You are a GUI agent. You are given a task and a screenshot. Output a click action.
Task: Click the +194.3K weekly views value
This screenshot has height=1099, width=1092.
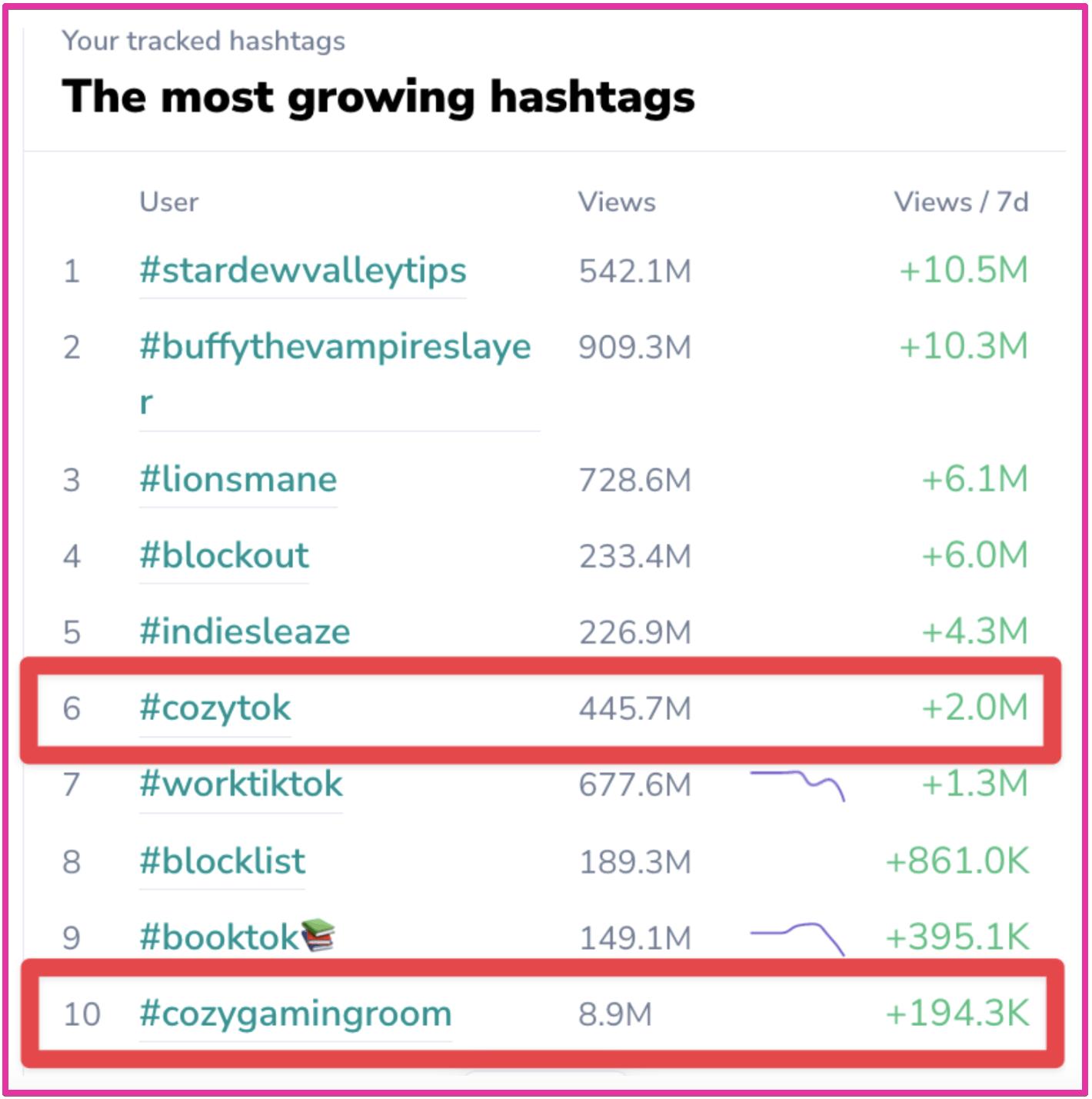point(957,1014)
